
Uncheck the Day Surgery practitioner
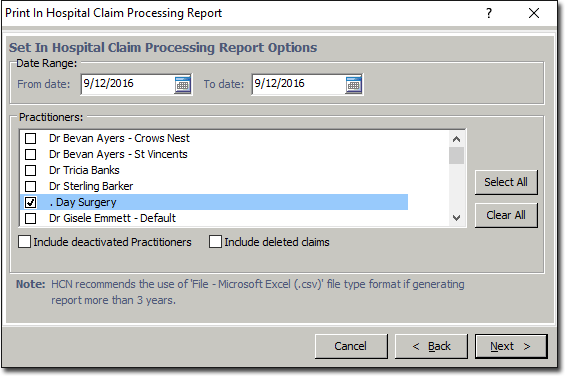tap(31, 202)
